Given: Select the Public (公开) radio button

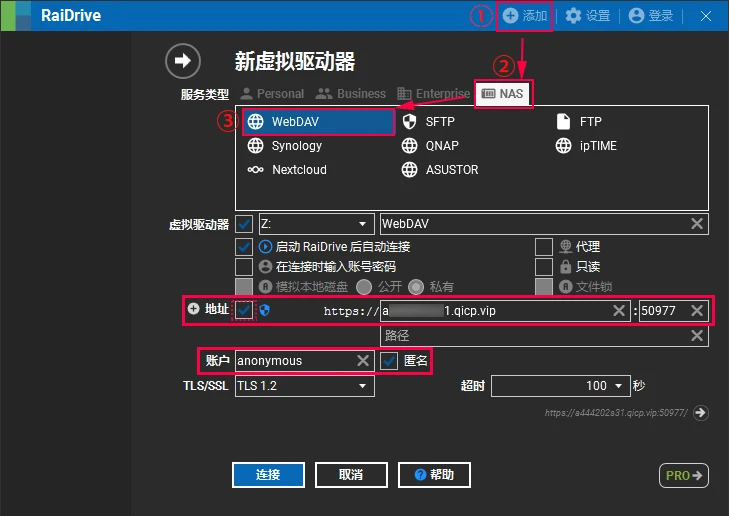Looking at the screenshot, I should coord(364,287).
